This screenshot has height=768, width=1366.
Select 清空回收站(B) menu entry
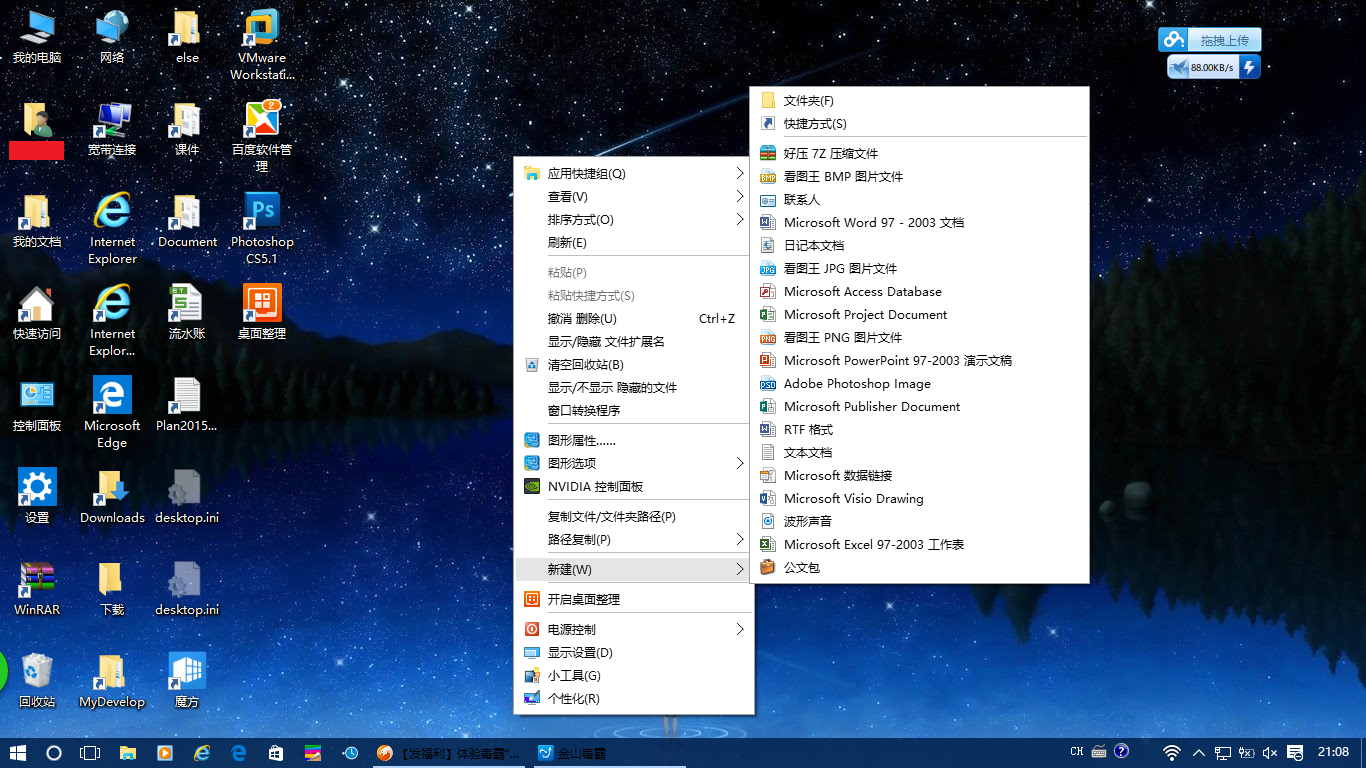[x=634, y=364]
